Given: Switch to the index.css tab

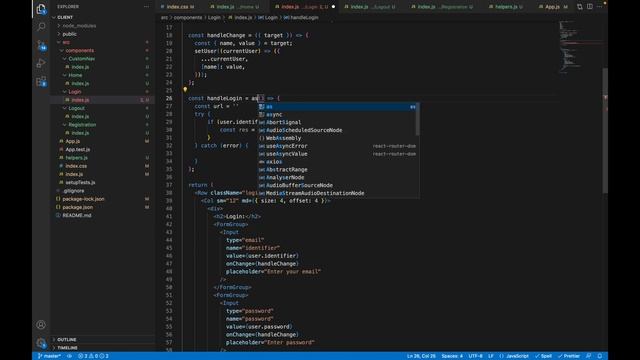Looking at the screenshot, I should (x=177, y=7).
